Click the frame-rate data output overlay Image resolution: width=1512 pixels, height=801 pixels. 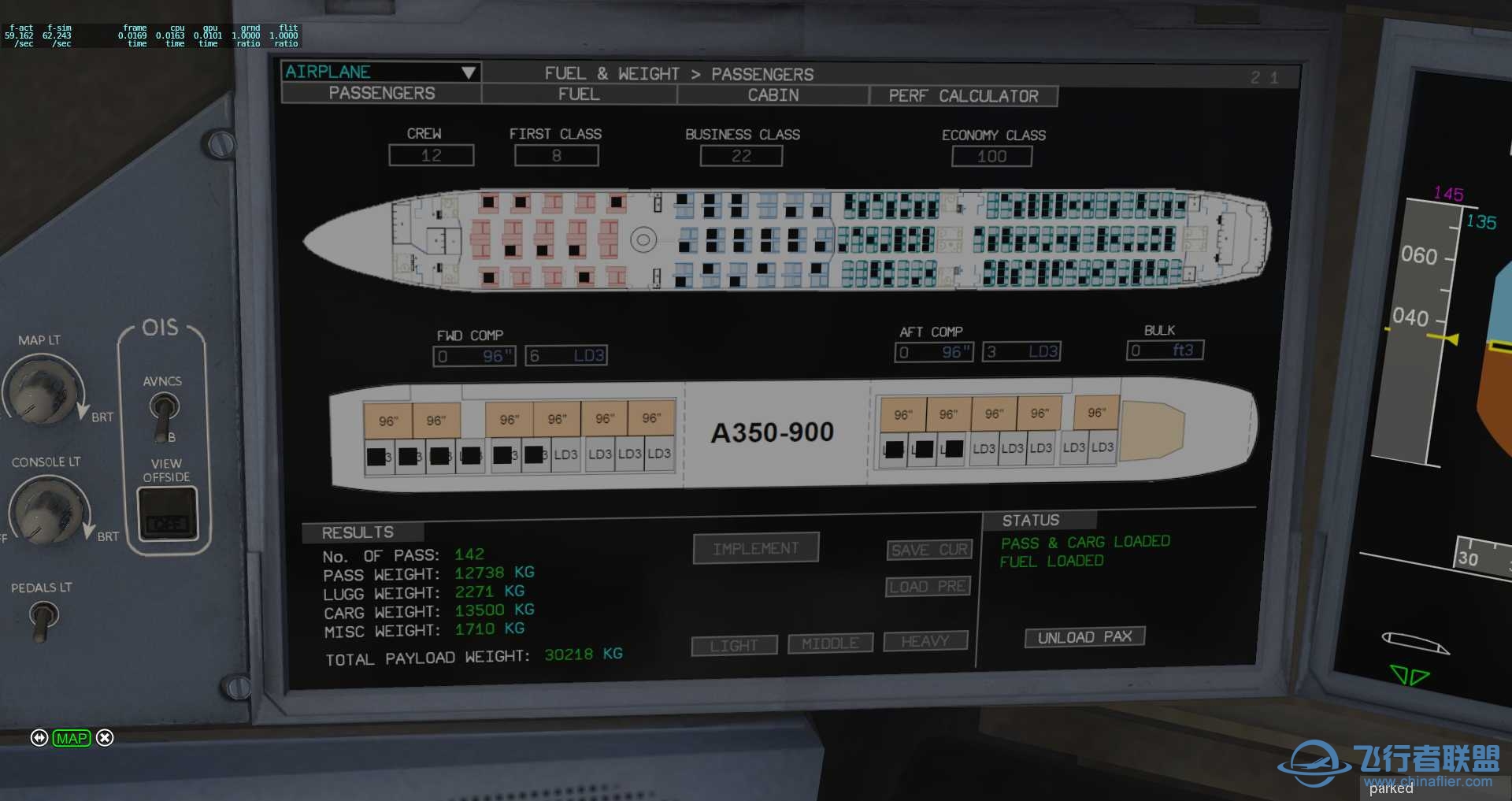click(151, 35)
